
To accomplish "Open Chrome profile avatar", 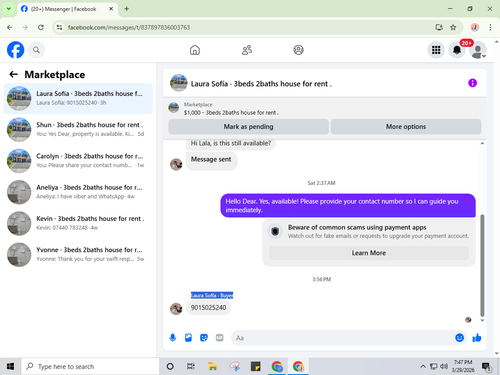I will pyautogui.click(x=475, y=27).
